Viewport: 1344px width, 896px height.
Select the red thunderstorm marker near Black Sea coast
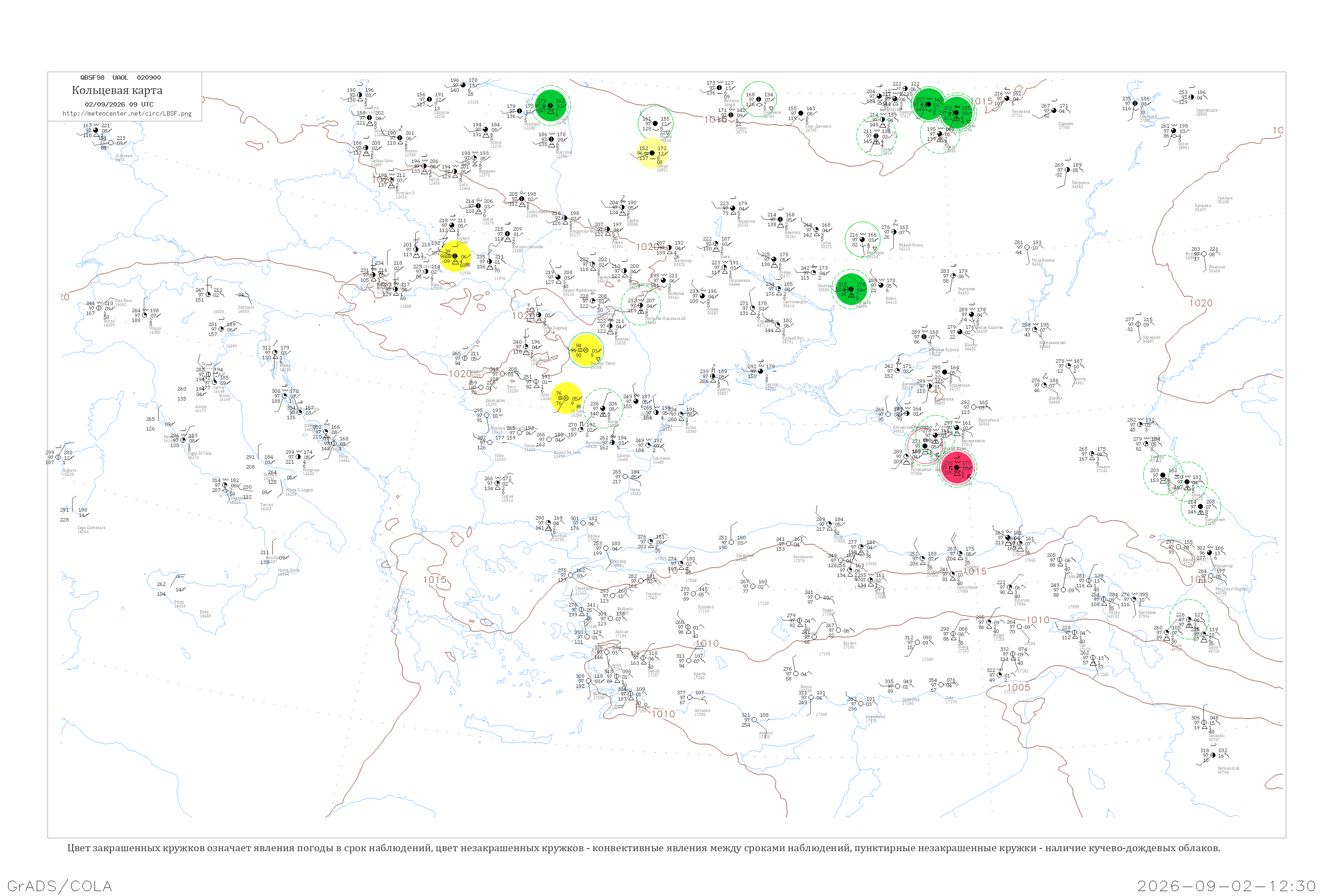[957, 468]
